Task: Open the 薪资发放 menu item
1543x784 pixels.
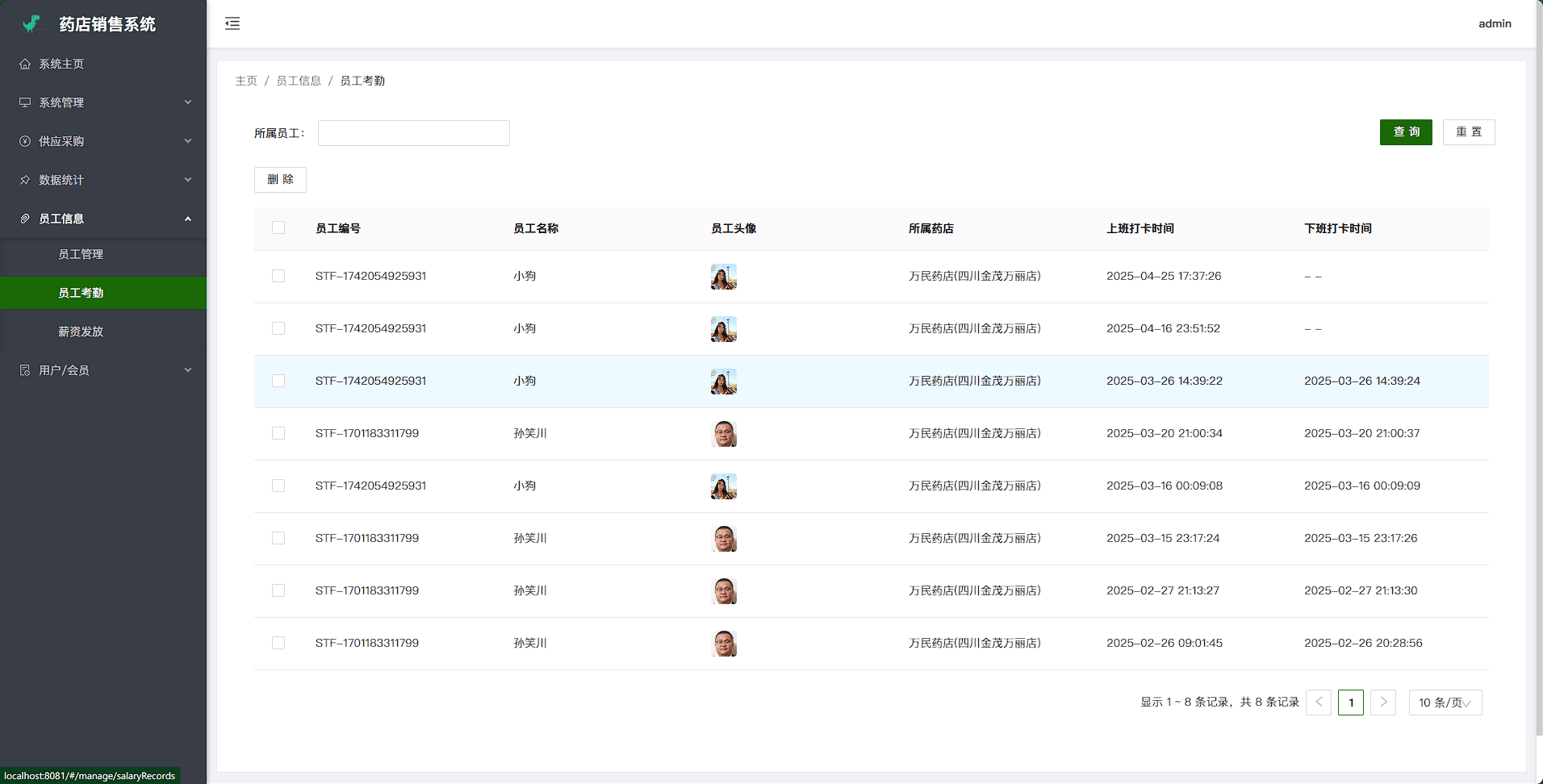Action: [81, 332]
